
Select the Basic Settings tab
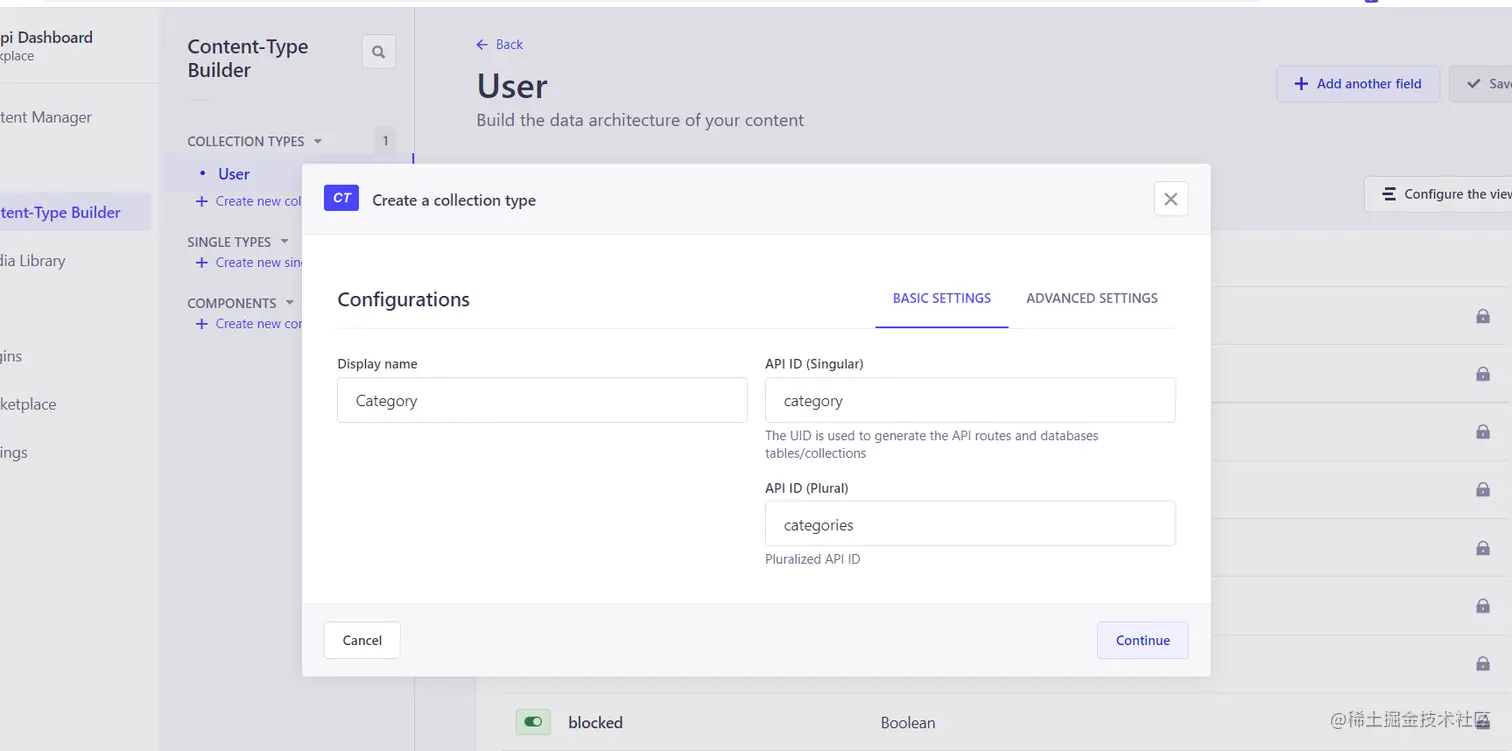pyautogui.click(x=941, y=298)
